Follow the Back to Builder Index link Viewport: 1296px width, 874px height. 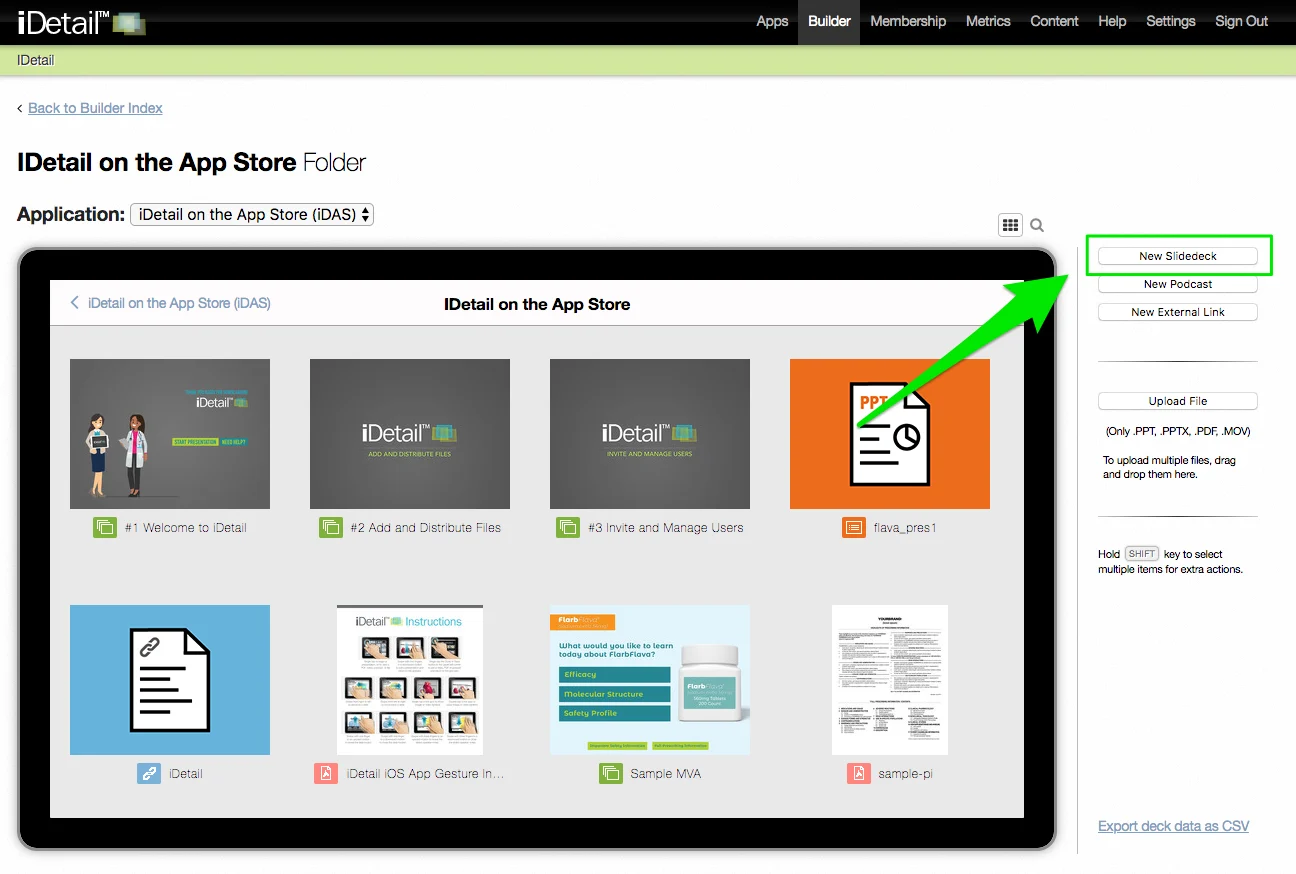[x=95, y=108]
